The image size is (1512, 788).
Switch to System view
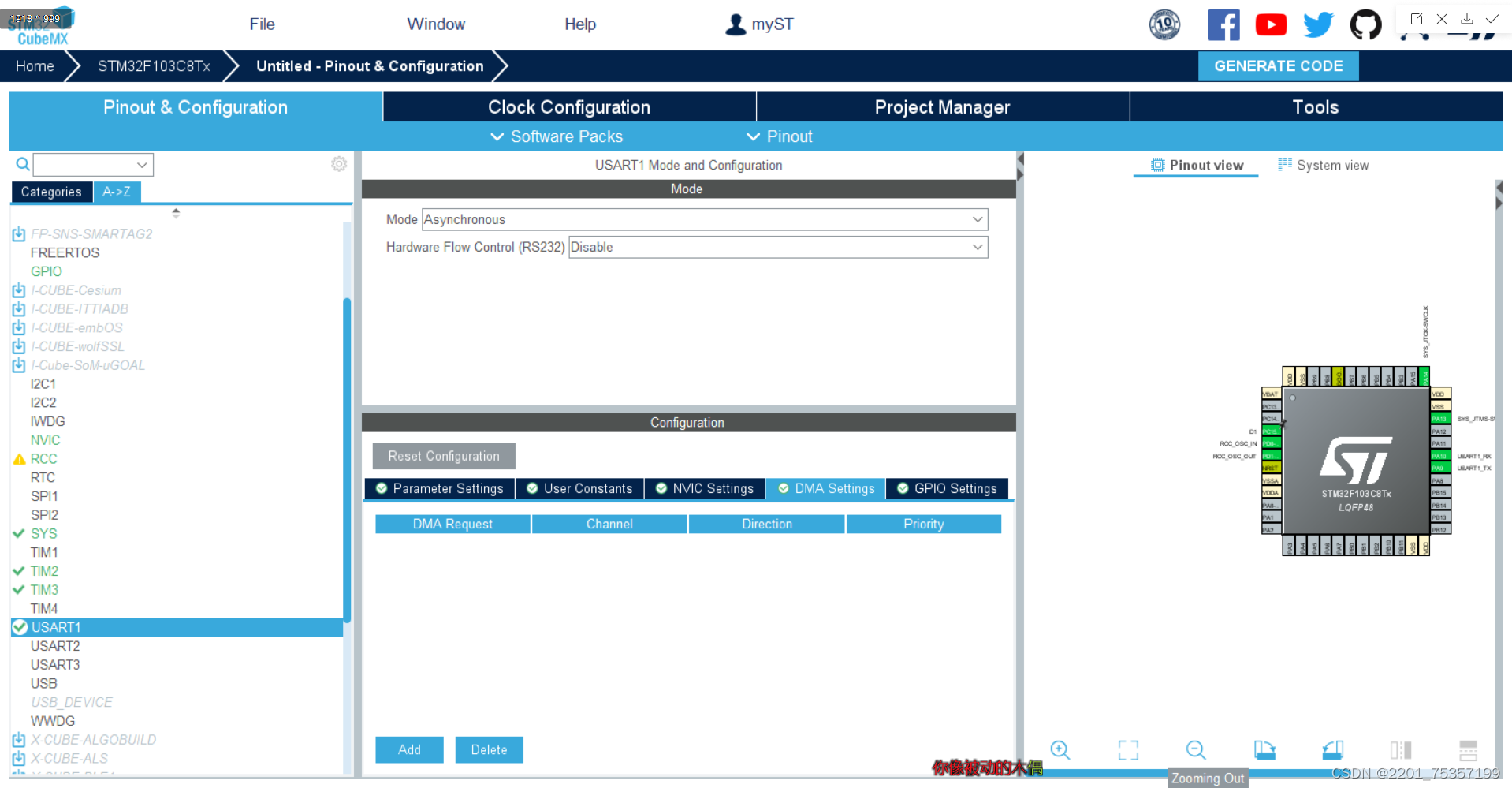(x=1324, y=165)
